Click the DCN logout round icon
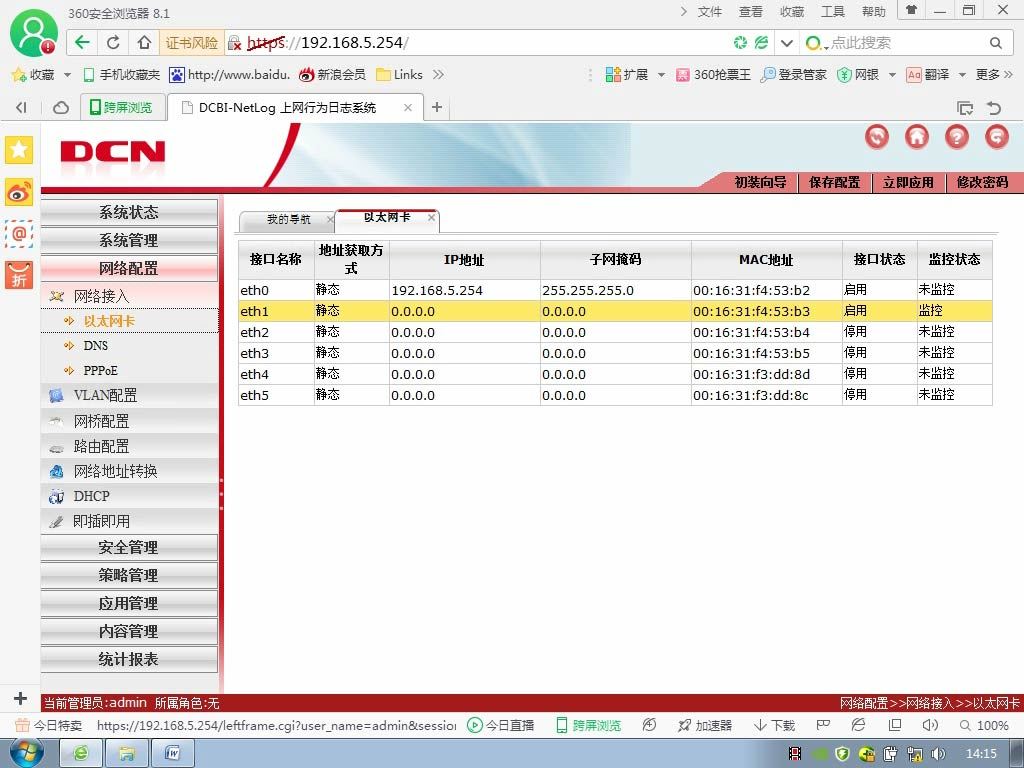This screenshot has height=768, width=1024. coord(997,136)
